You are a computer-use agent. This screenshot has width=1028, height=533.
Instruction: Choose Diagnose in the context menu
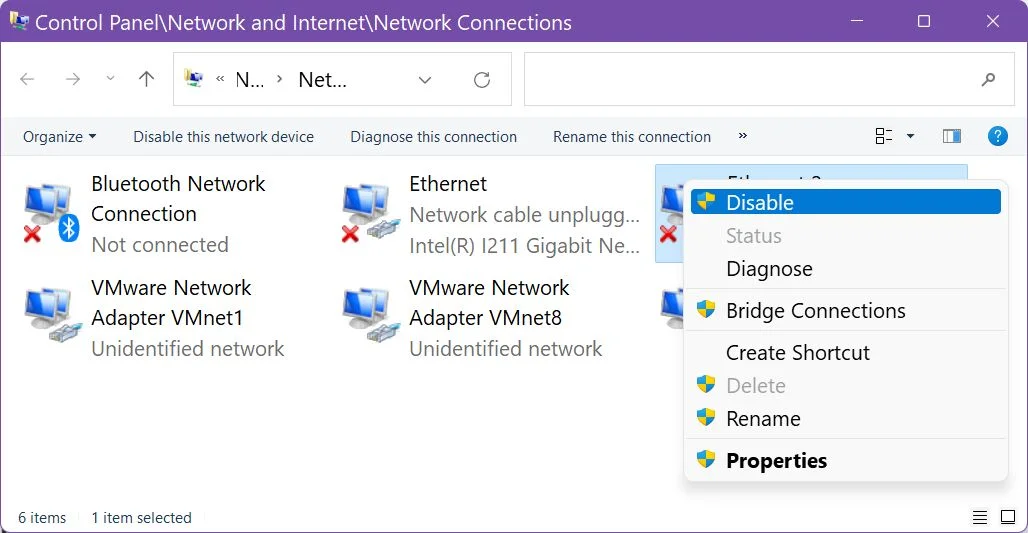[846, 269]
